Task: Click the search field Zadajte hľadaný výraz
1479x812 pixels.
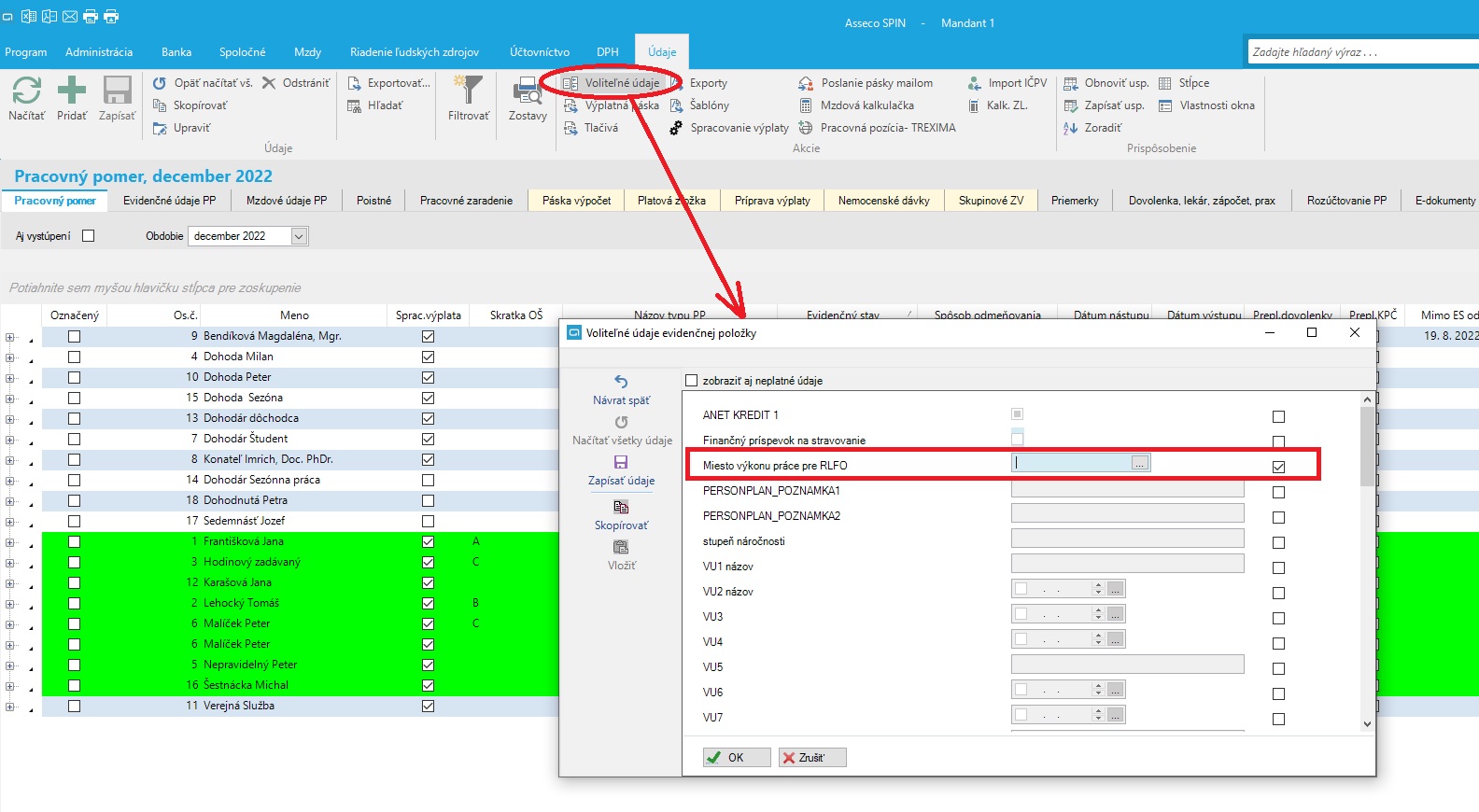Action: click(1362, 52)
